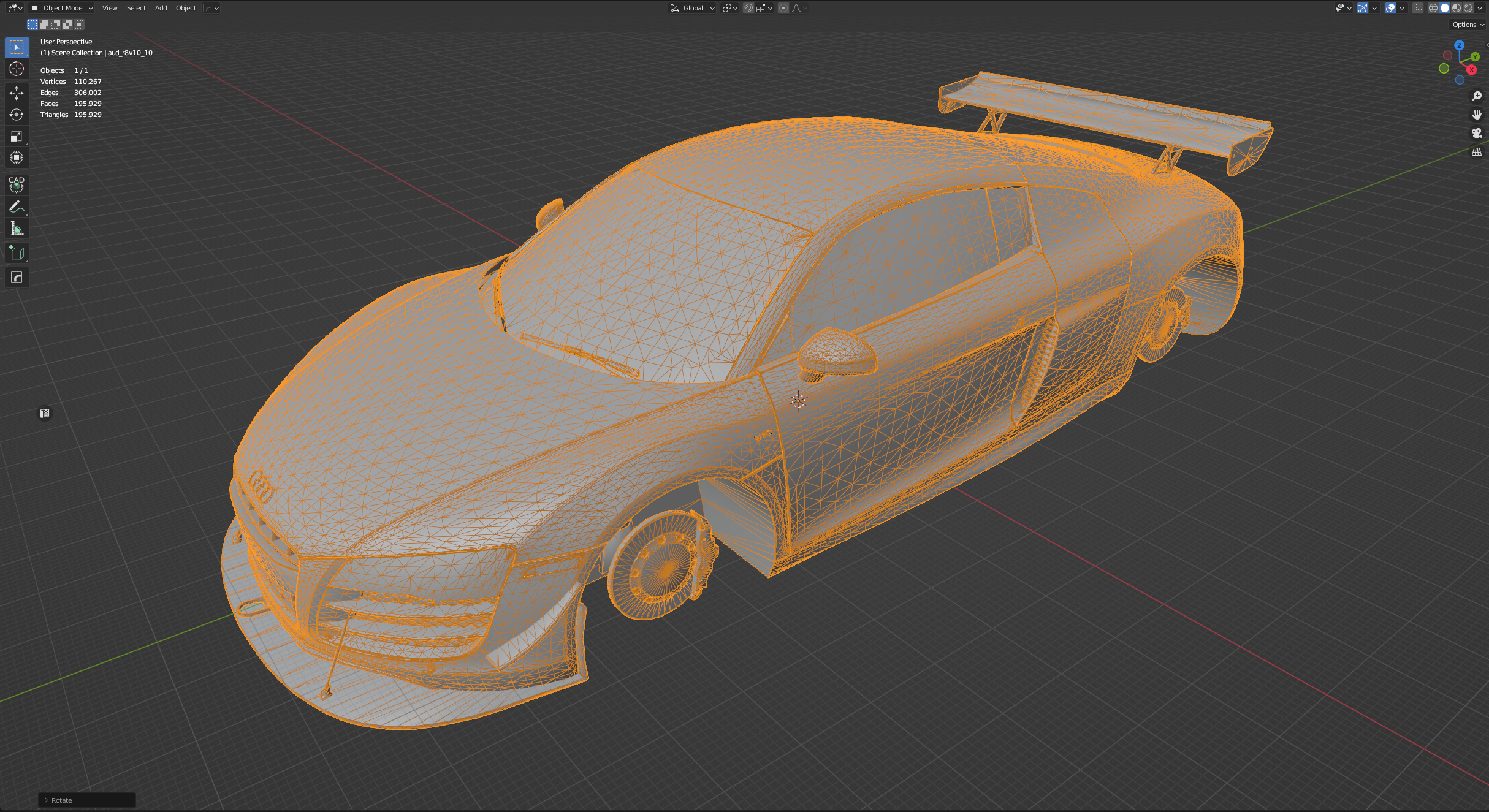Viewport: 1489px width, 812px height.
Task: Select the Rotate tool in toolbar
Action: (x=17, y=115)
